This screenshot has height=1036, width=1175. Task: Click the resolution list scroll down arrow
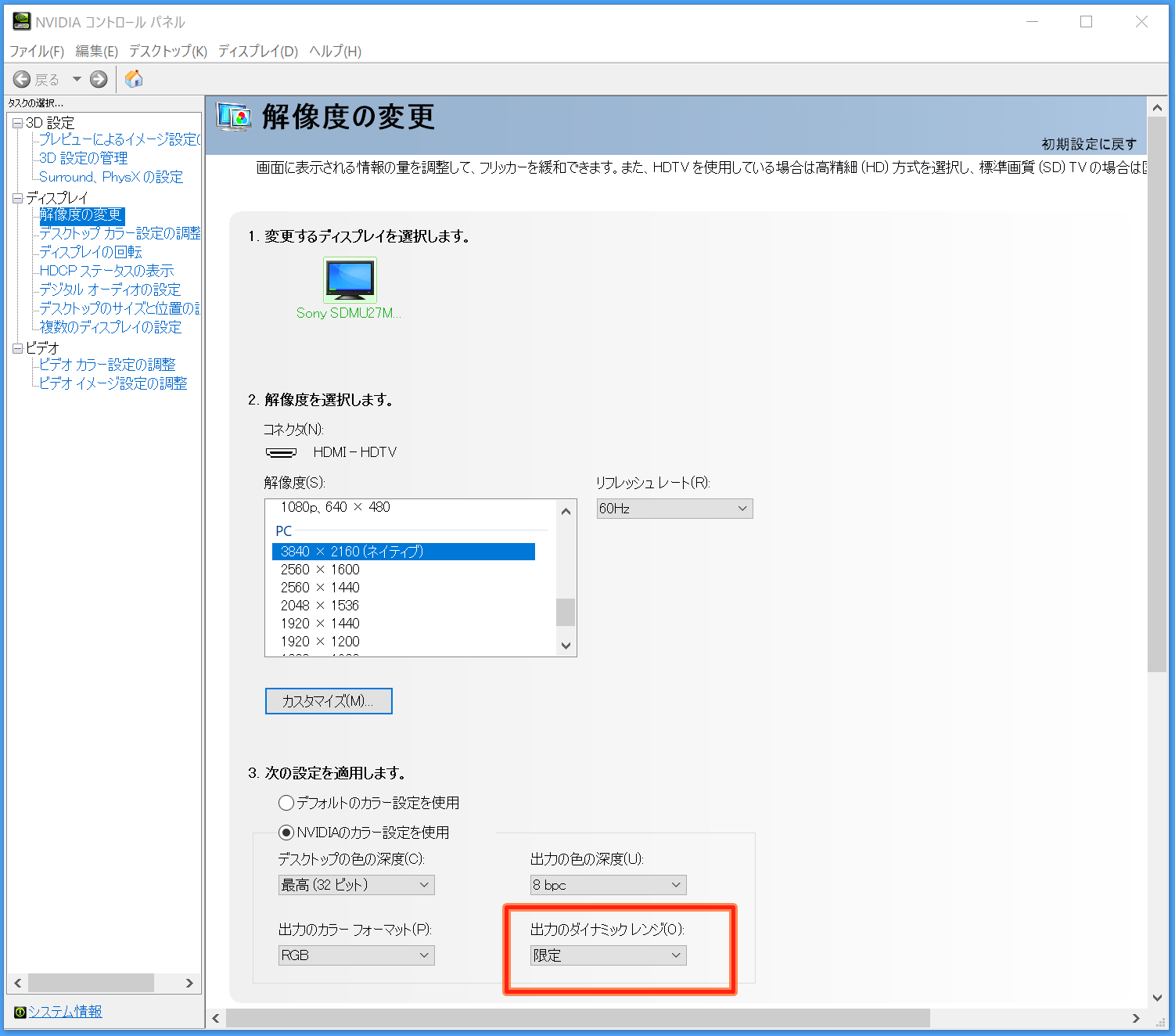tap(566, 646)
